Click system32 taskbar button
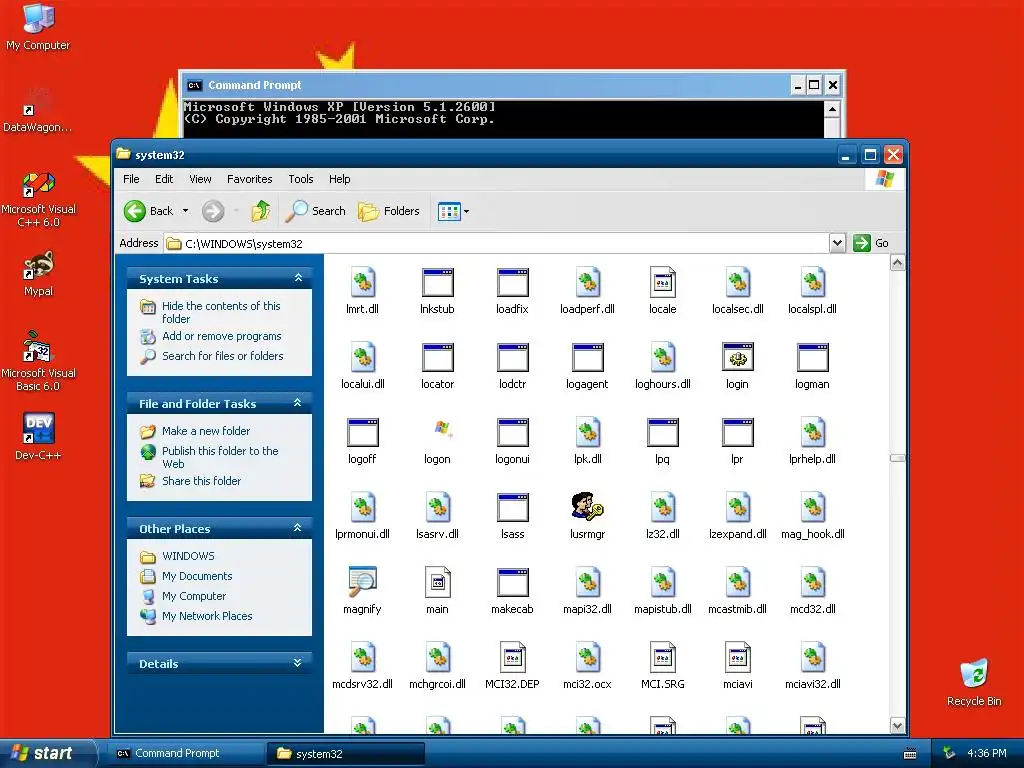The height and width of the screenshot is (768, 1024). (346, 753)
